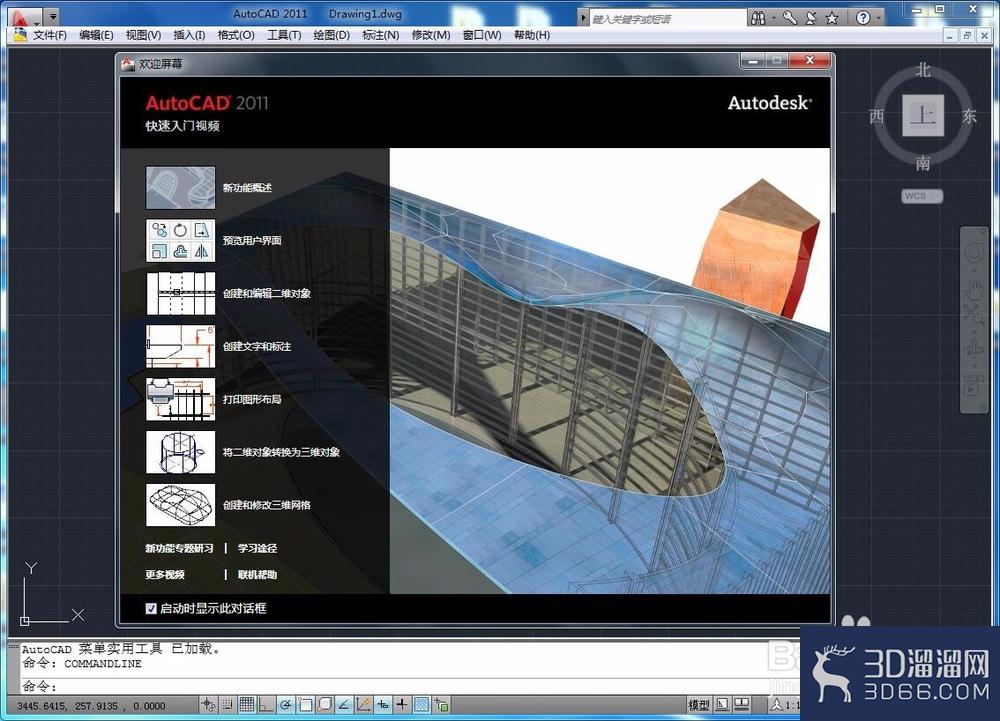Toggle Dynamic UCS icon in status bar
This screenshot has height=721, width=1000.
[364, 704]
